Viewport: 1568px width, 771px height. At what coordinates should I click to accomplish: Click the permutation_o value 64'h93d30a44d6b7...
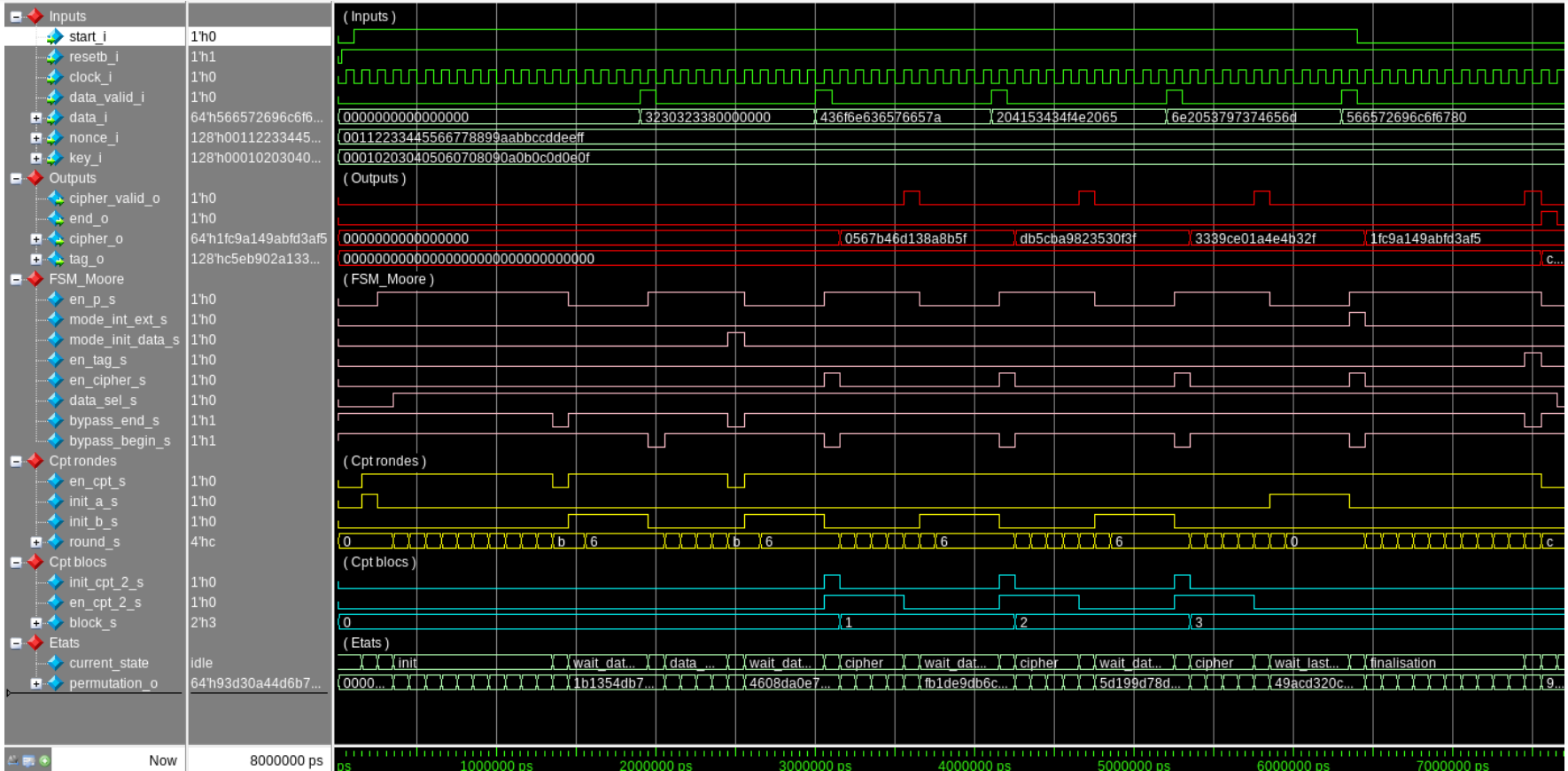tap(256, 683)
